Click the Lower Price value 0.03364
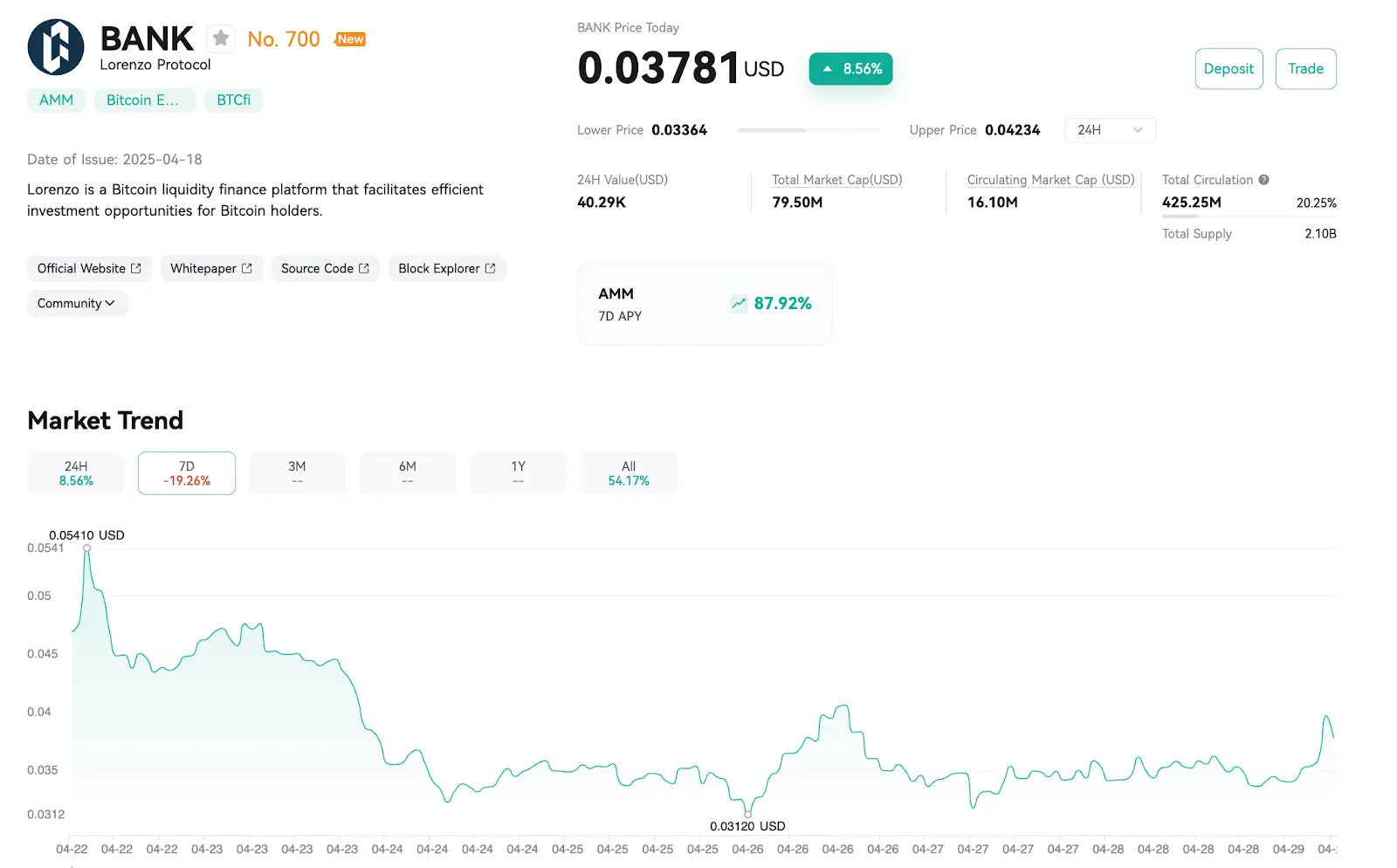 coord(679,130)
